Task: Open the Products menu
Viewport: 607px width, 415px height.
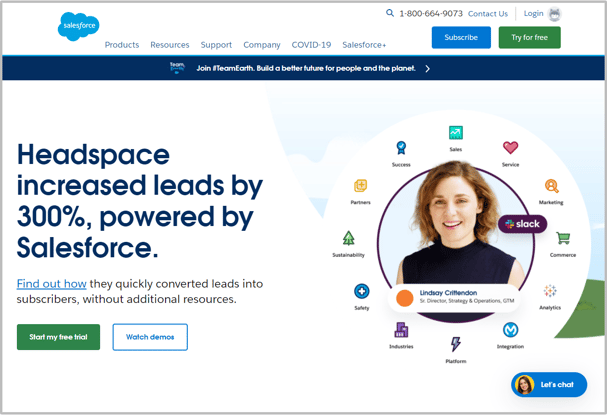Action: tap(122, 45)
